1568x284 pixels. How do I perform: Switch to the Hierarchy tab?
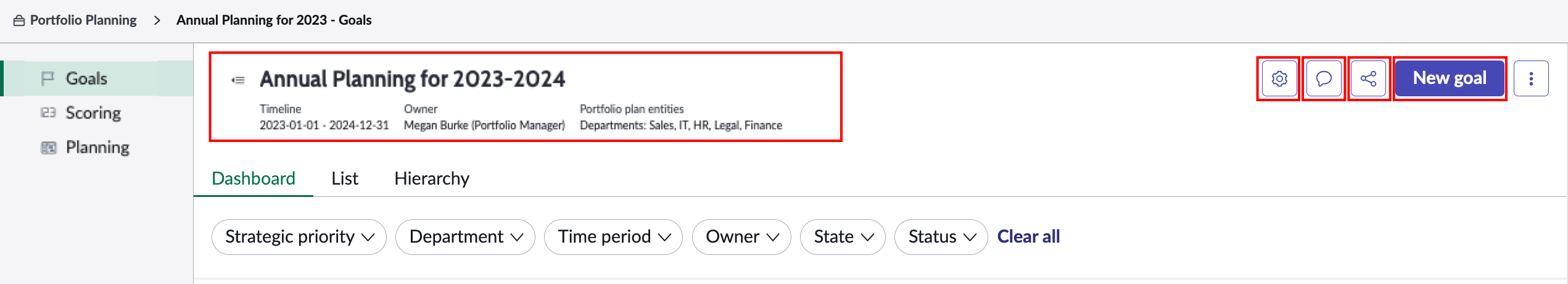click(432, 178)
